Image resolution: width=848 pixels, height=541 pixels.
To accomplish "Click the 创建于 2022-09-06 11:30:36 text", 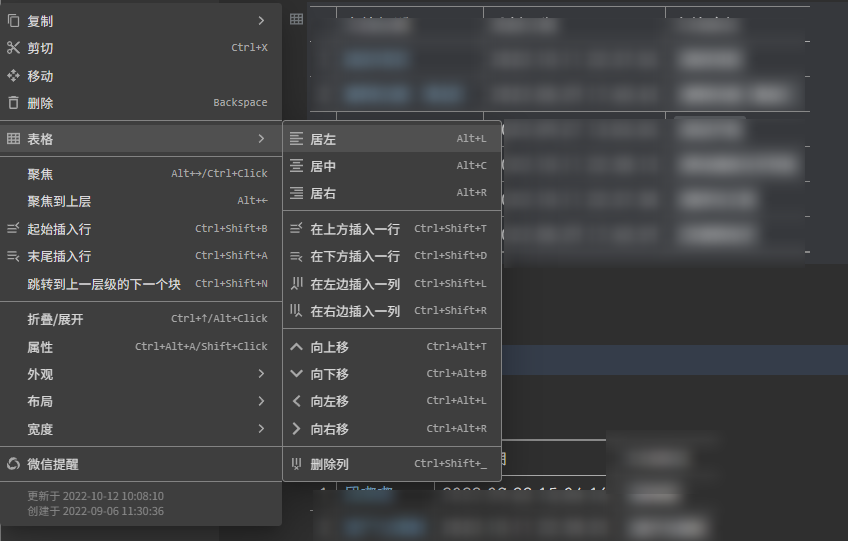I will (96, 511).
